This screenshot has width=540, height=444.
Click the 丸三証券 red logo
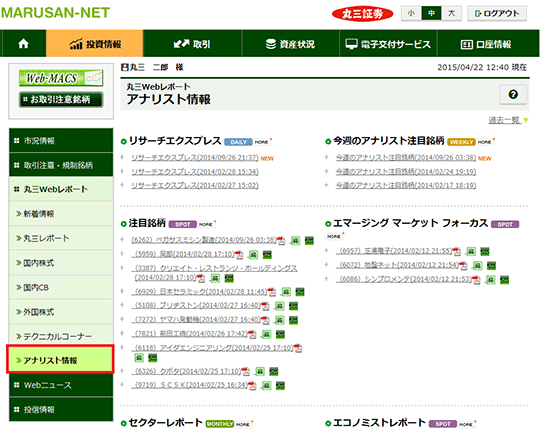point(363,14)
